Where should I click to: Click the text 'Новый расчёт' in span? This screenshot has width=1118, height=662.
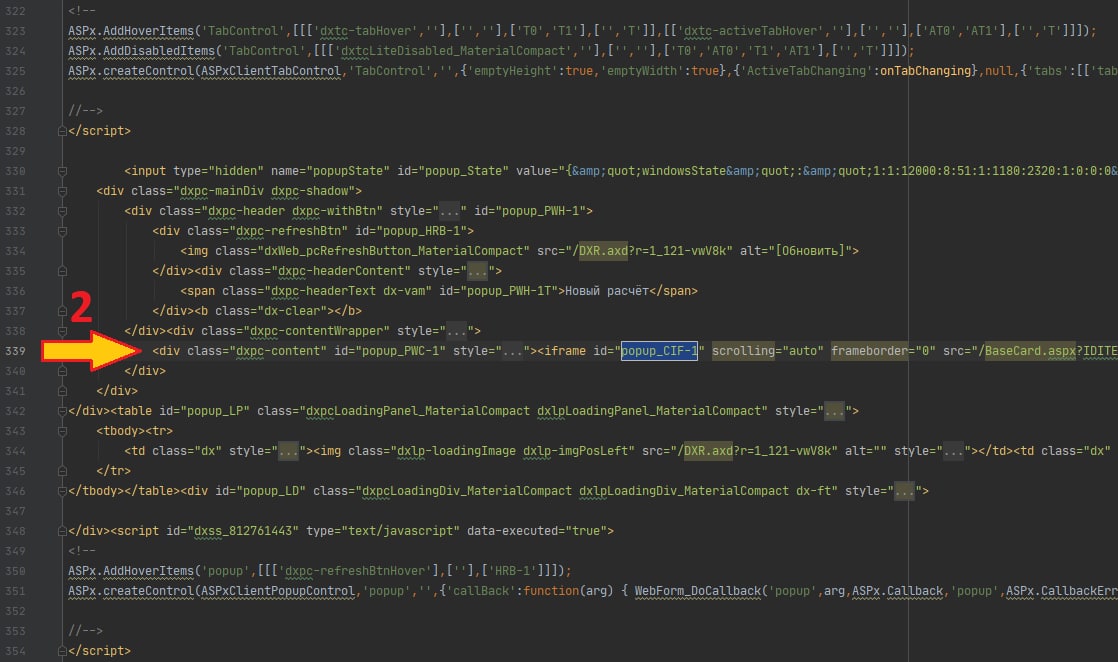coord(607,291)
